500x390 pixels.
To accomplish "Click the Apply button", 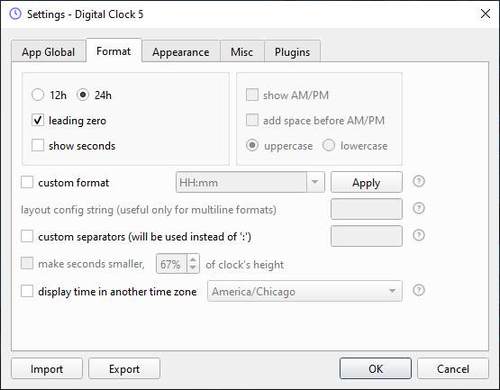I will (366, 182).
